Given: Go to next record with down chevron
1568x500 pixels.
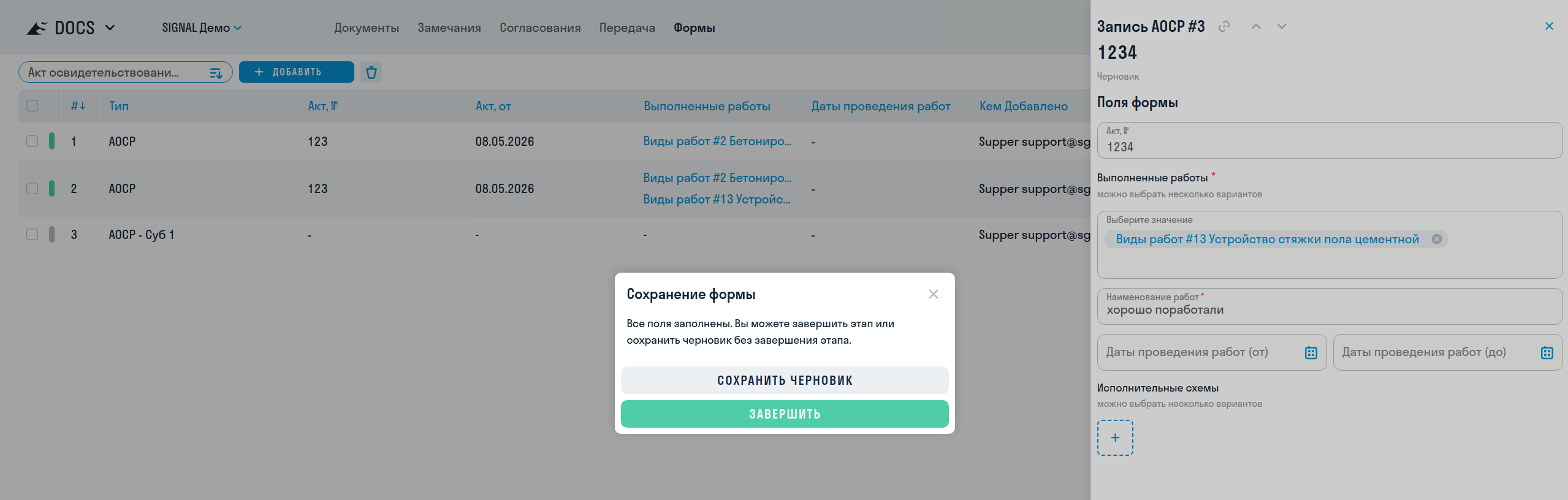Looking at the screenshot, I should (1282, 26).
